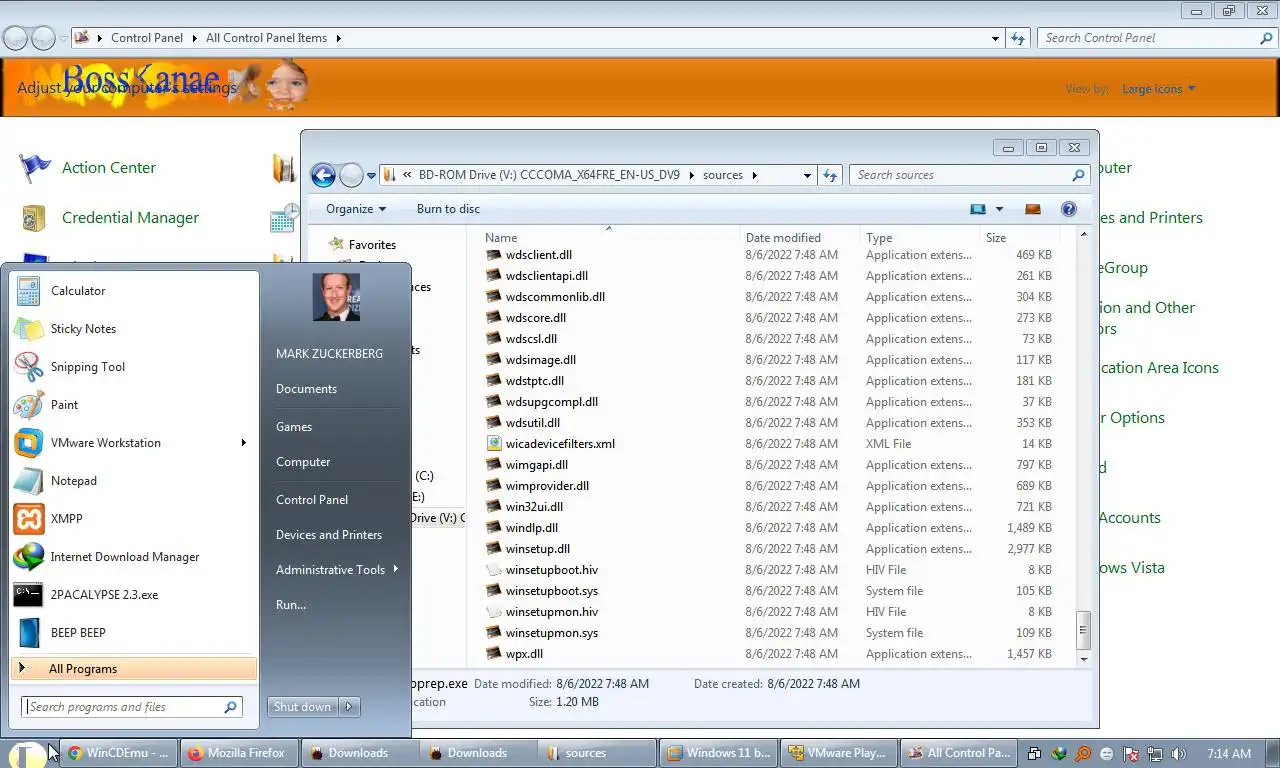Click the user account picture thumbnail
The height and width of the screenshot is (768, 1280).
[x=336, y=297]
